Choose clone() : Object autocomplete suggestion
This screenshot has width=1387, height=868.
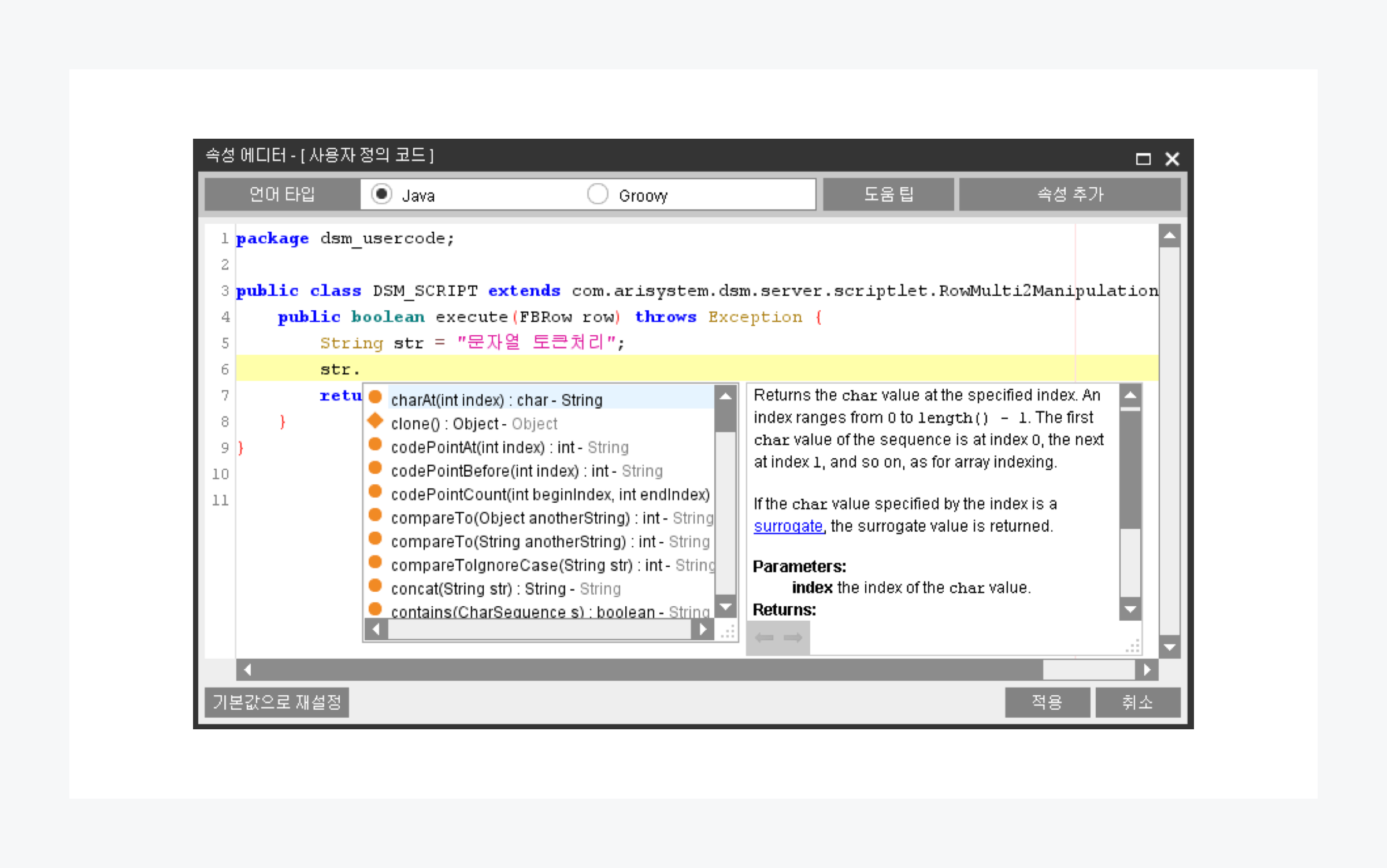pos(474,424)
